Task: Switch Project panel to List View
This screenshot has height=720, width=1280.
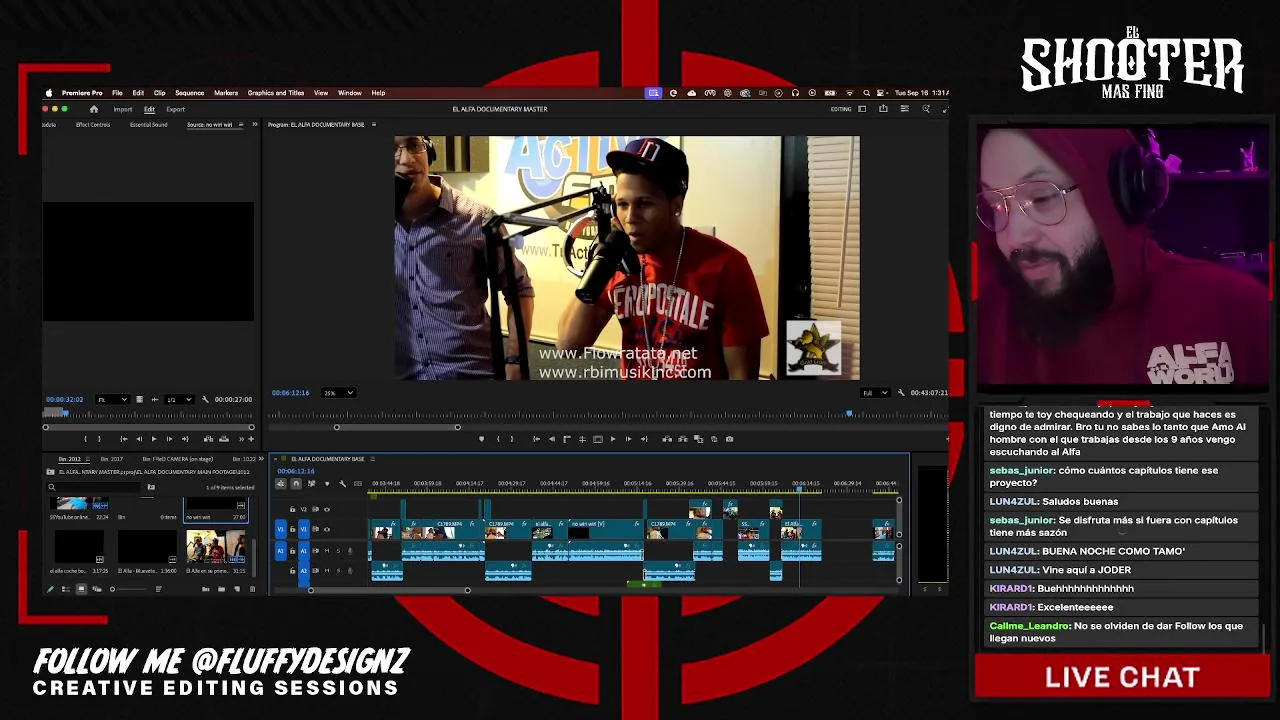Action: click(x=66, y=589)
